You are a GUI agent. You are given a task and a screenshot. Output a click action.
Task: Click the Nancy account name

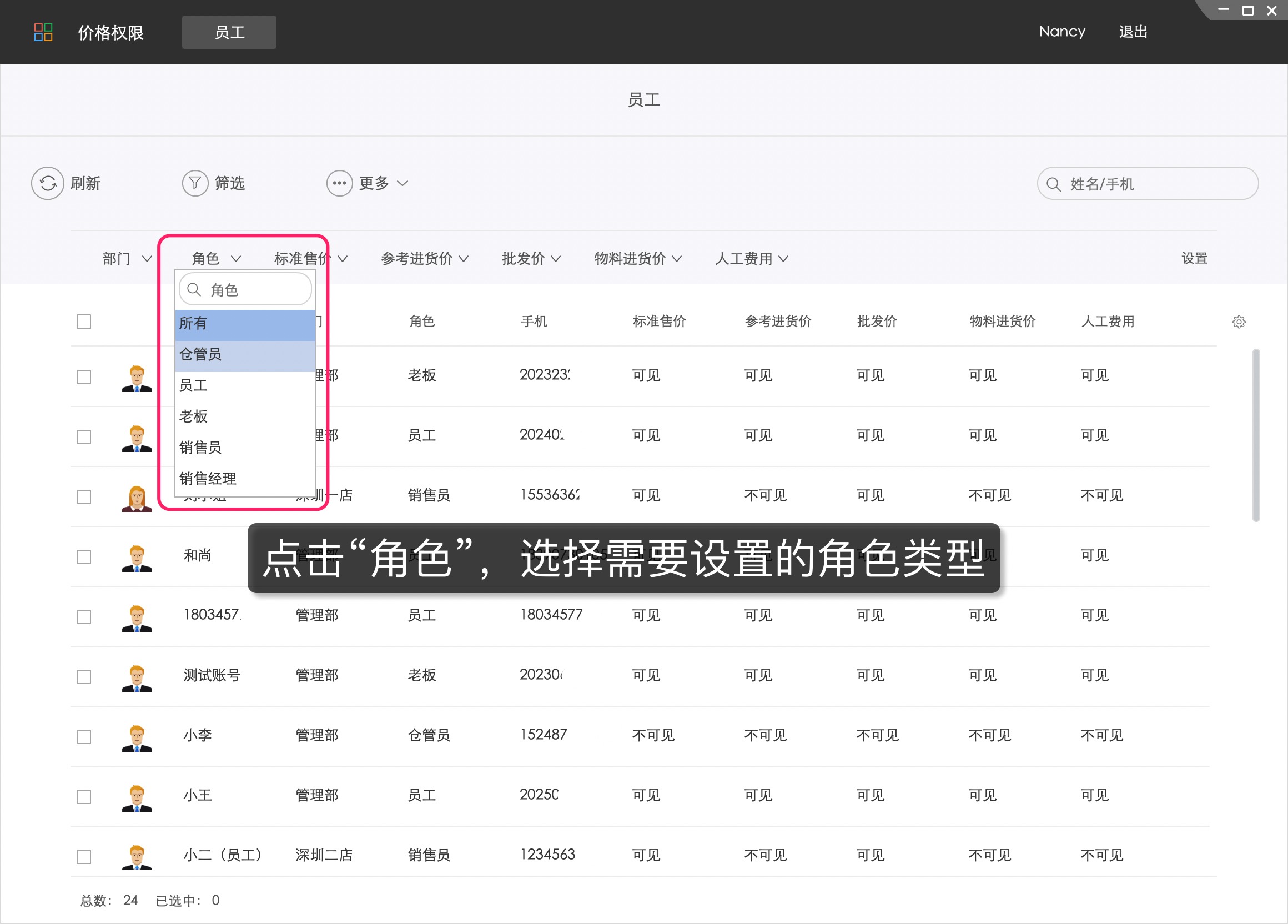pyautogui.click(x=1061, y=32)
